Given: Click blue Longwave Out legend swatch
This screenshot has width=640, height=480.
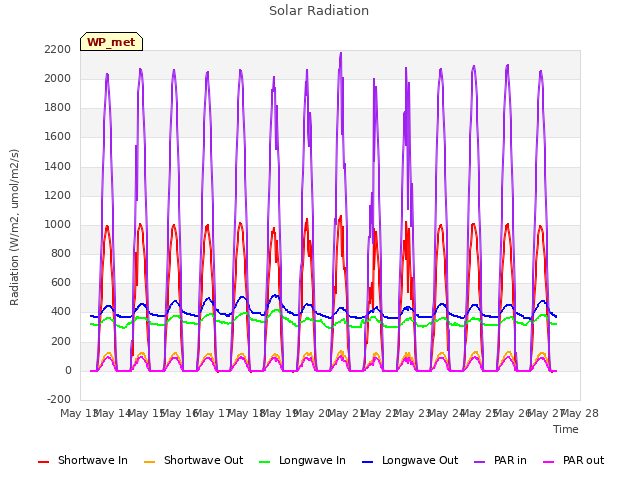Looking at the screenshot, I should pos(368,462).
